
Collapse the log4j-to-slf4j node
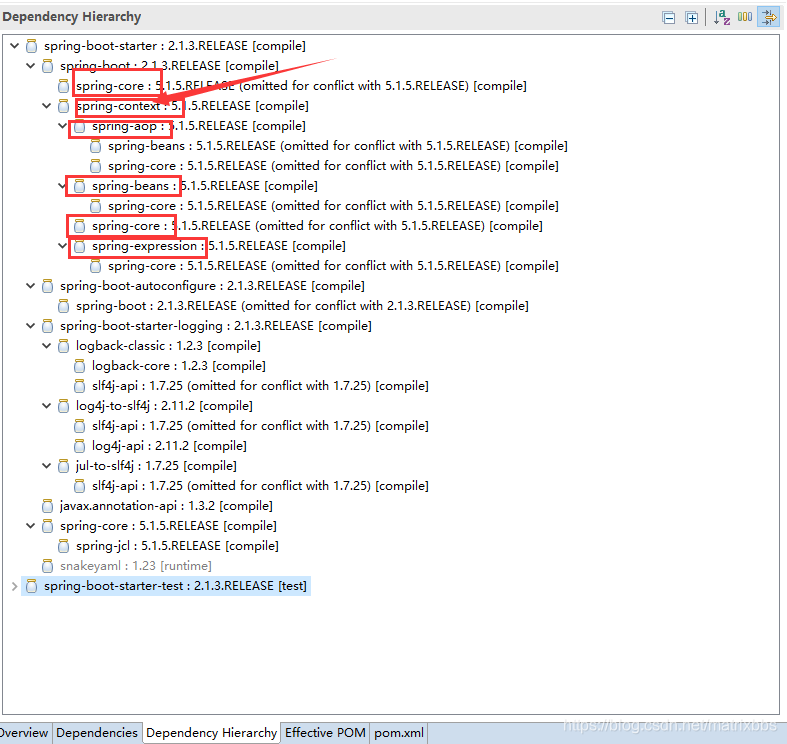point(47,406)
